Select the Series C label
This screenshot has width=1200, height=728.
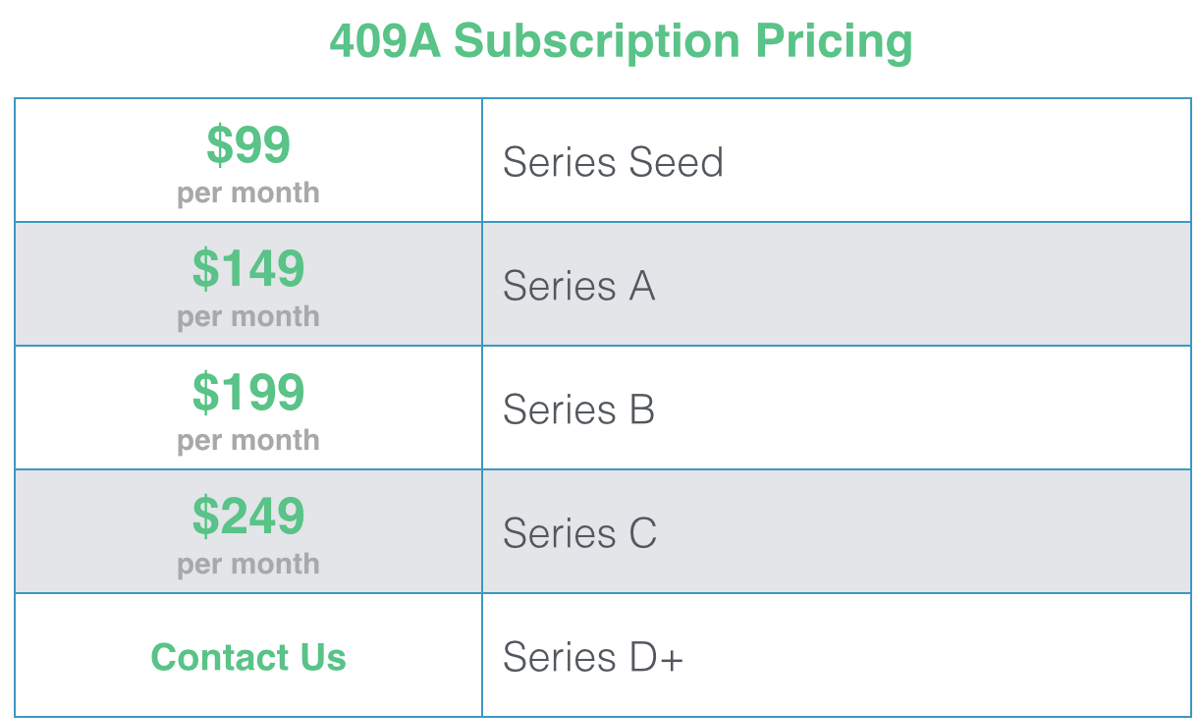click(x=579, y=533)
